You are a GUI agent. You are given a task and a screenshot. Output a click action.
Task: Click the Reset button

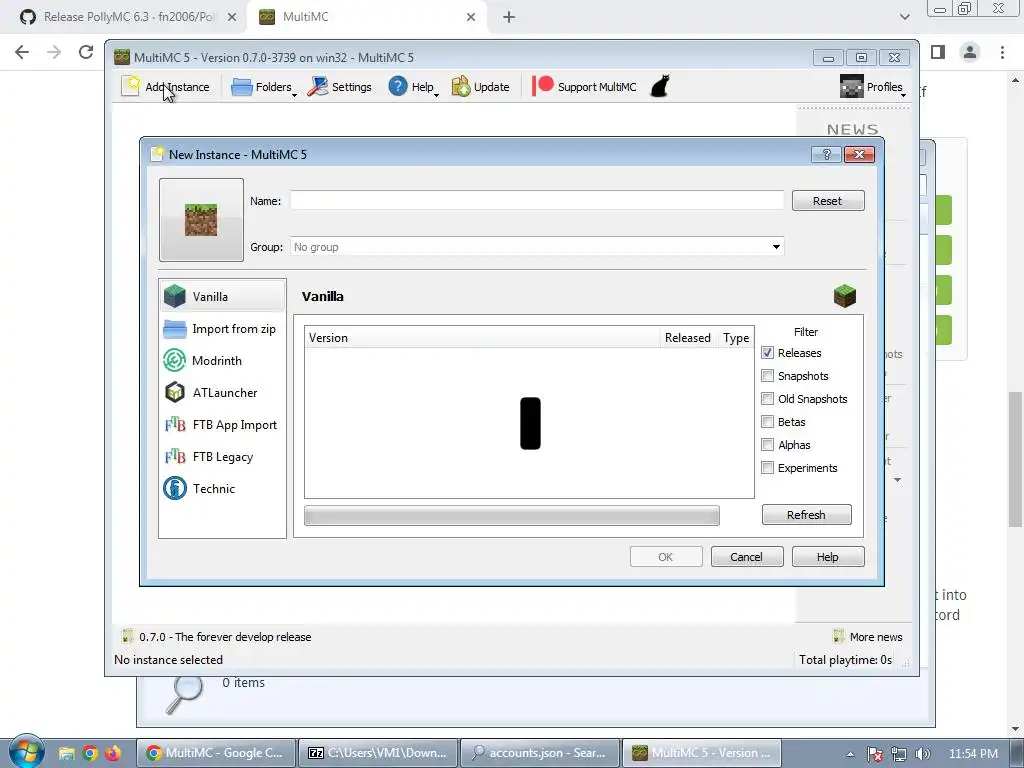coord(827,200)
